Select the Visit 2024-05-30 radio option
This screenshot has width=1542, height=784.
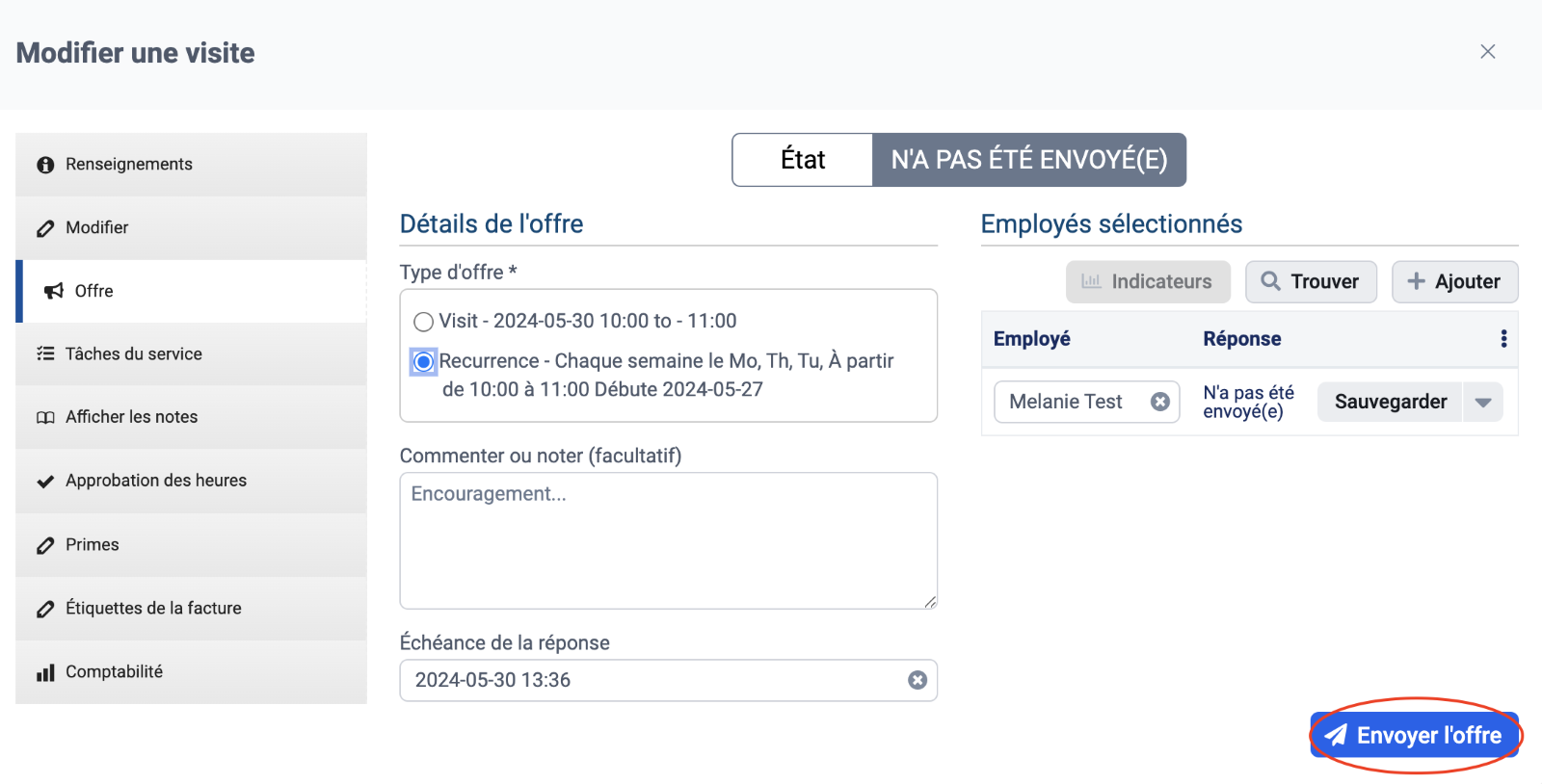pos(423,322)
